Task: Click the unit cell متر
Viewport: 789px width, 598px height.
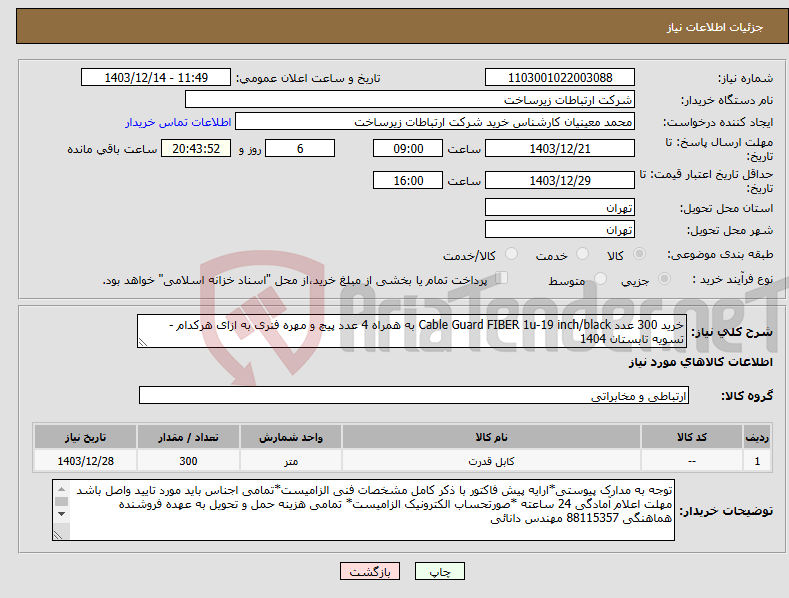Action: click(291, 461)
